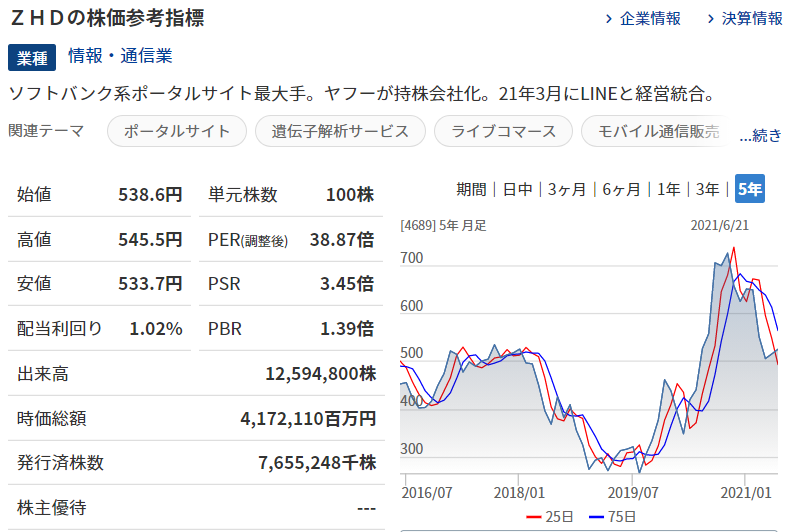Image resolution: width=790 pixels, height=532 pixels.
Task: Open the モバイル通信販売 theme tag
Action: coord(658,131)
